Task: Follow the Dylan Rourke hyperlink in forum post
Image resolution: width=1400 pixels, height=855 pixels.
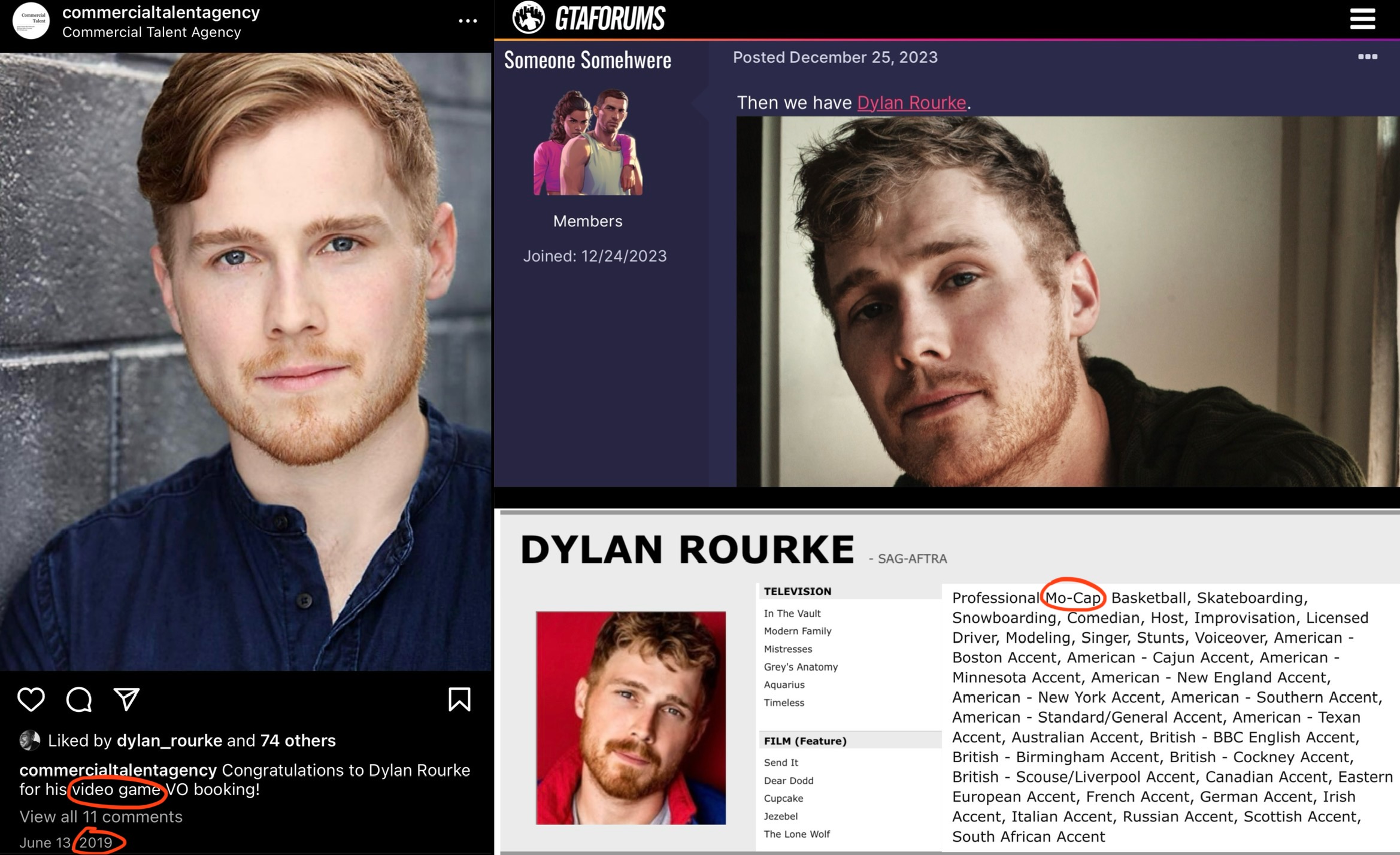Action: pos(911,102)
